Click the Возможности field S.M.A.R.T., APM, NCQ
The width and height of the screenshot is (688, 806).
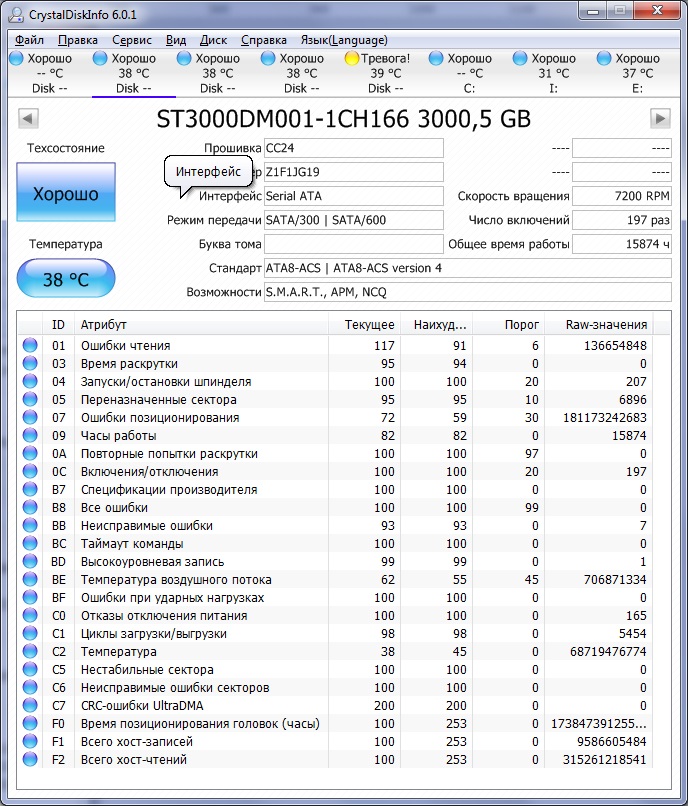tap(467, 292)
